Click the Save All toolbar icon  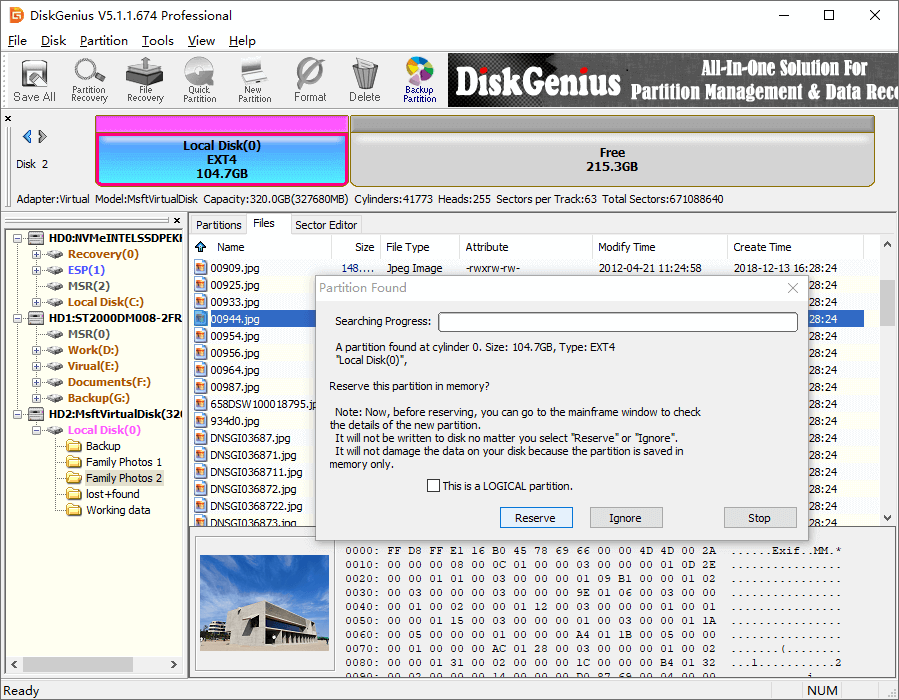click(34, 80)
